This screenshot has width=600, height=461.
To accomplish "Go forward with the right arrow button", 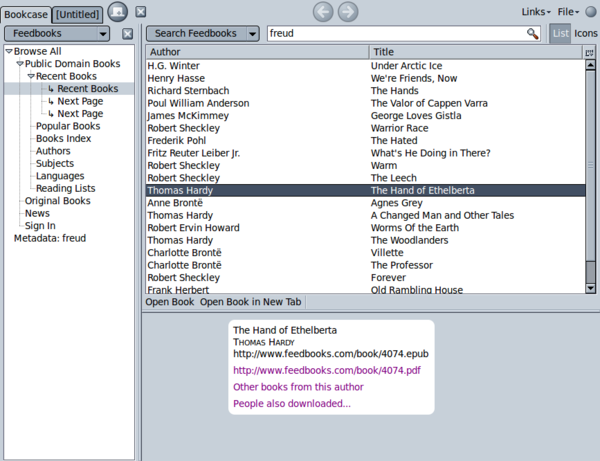I will click(348, 12).
